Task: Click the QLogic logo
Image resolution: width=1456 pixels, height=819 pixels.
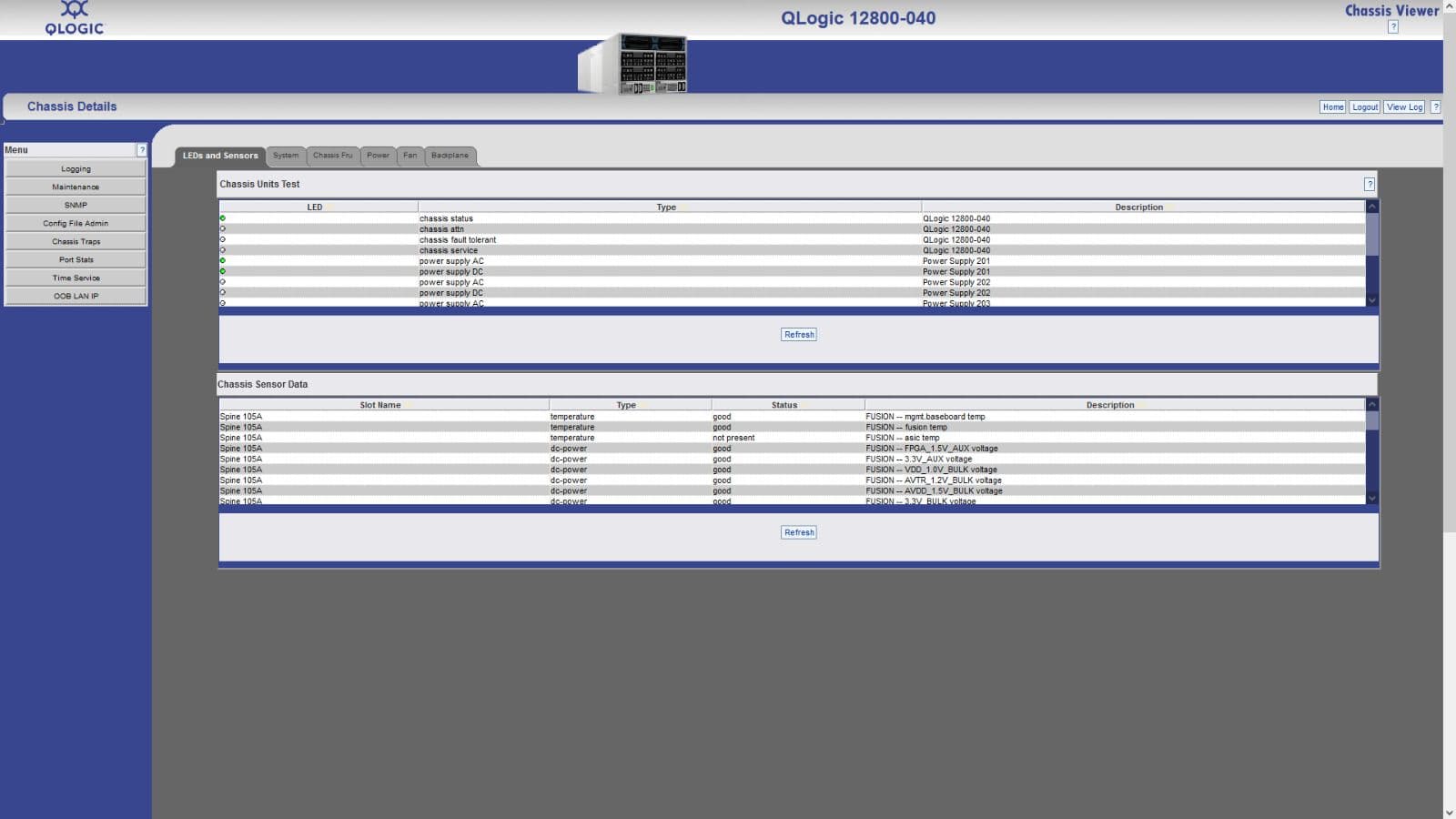Action: click(x=76, y=18)
